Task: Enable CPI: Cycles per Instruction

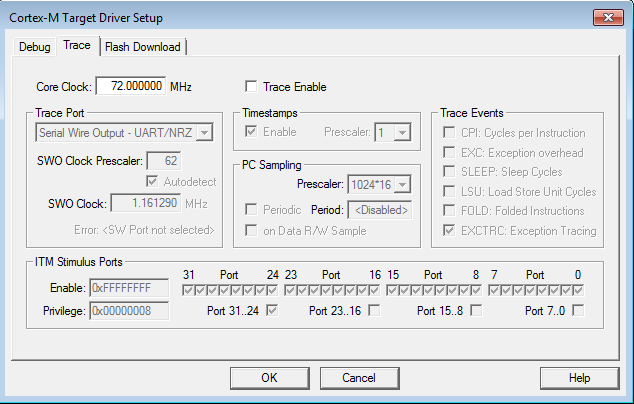Action: tap(449, 133)
